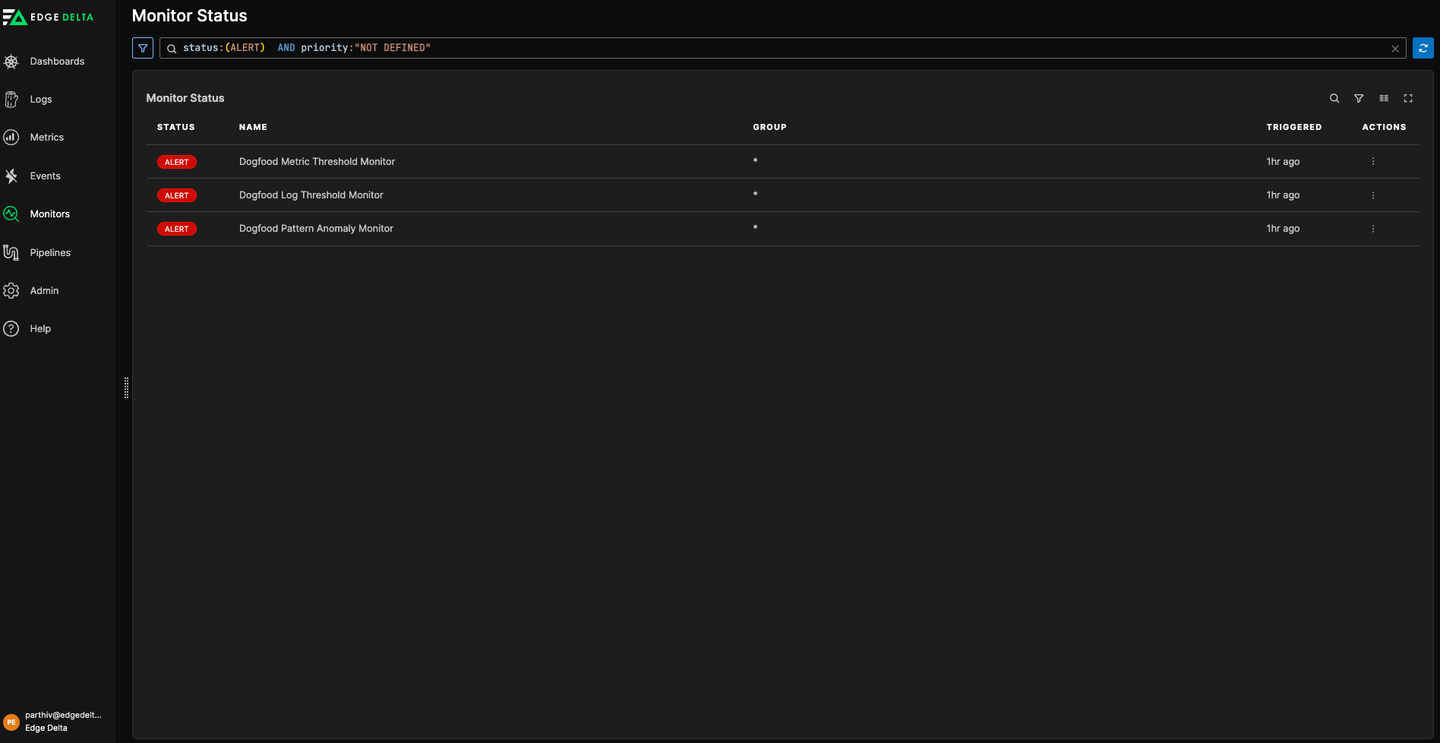Click into the monitor search query field
This screenshot has width=1440, height=743.
pos(780,48)
